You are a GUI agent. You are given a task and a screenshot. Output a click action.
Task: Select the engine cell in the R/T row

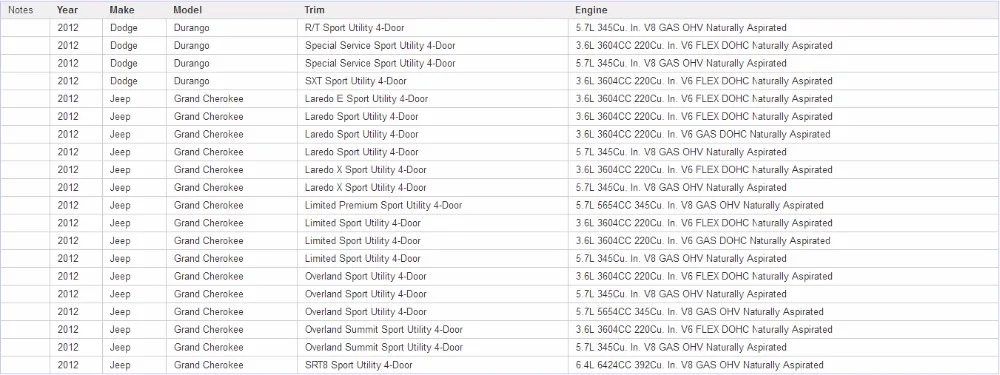(x=784, y=28)
